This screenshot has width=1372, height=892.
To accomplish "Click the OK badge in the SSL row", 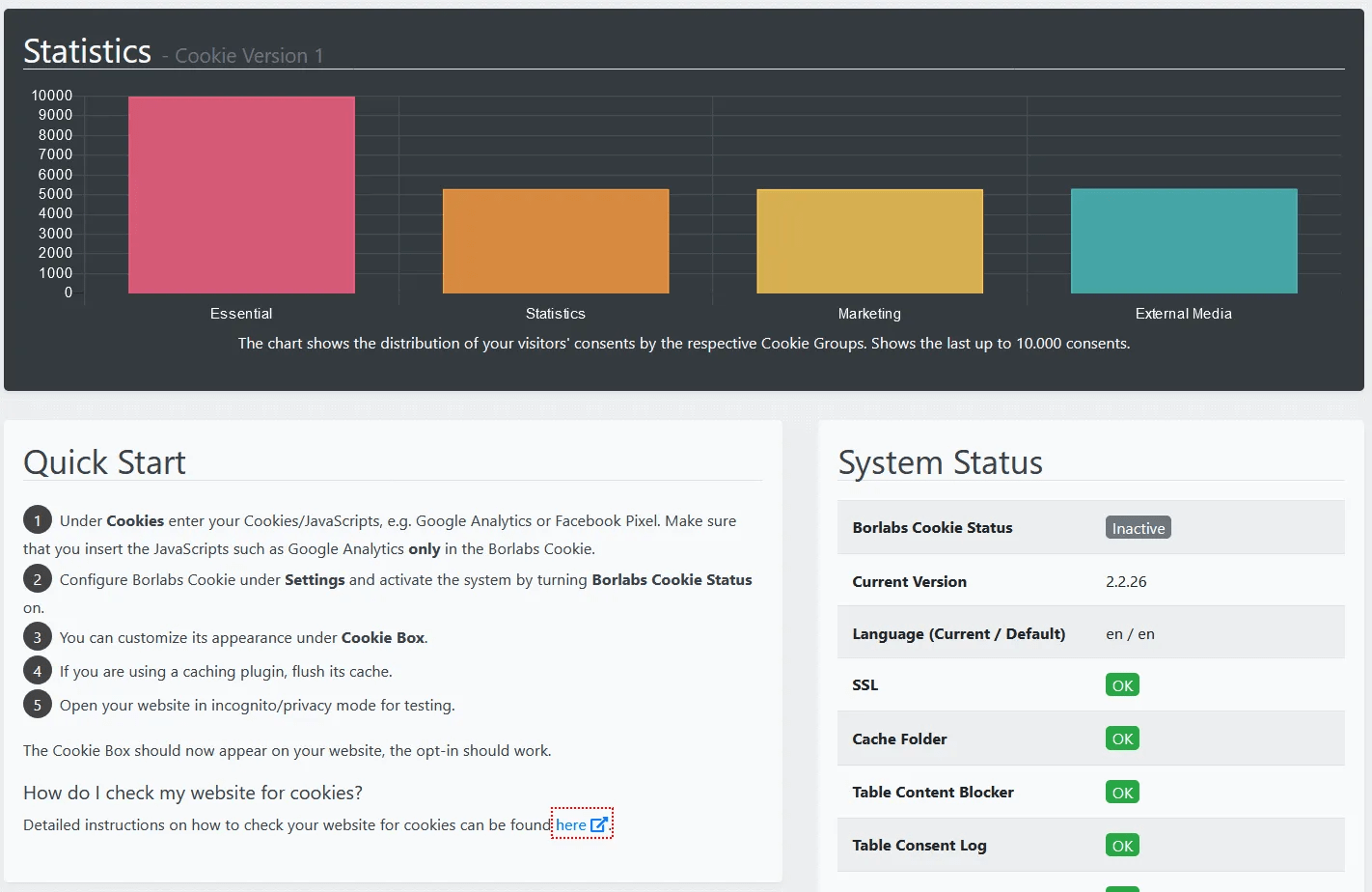I will 1122,685.
